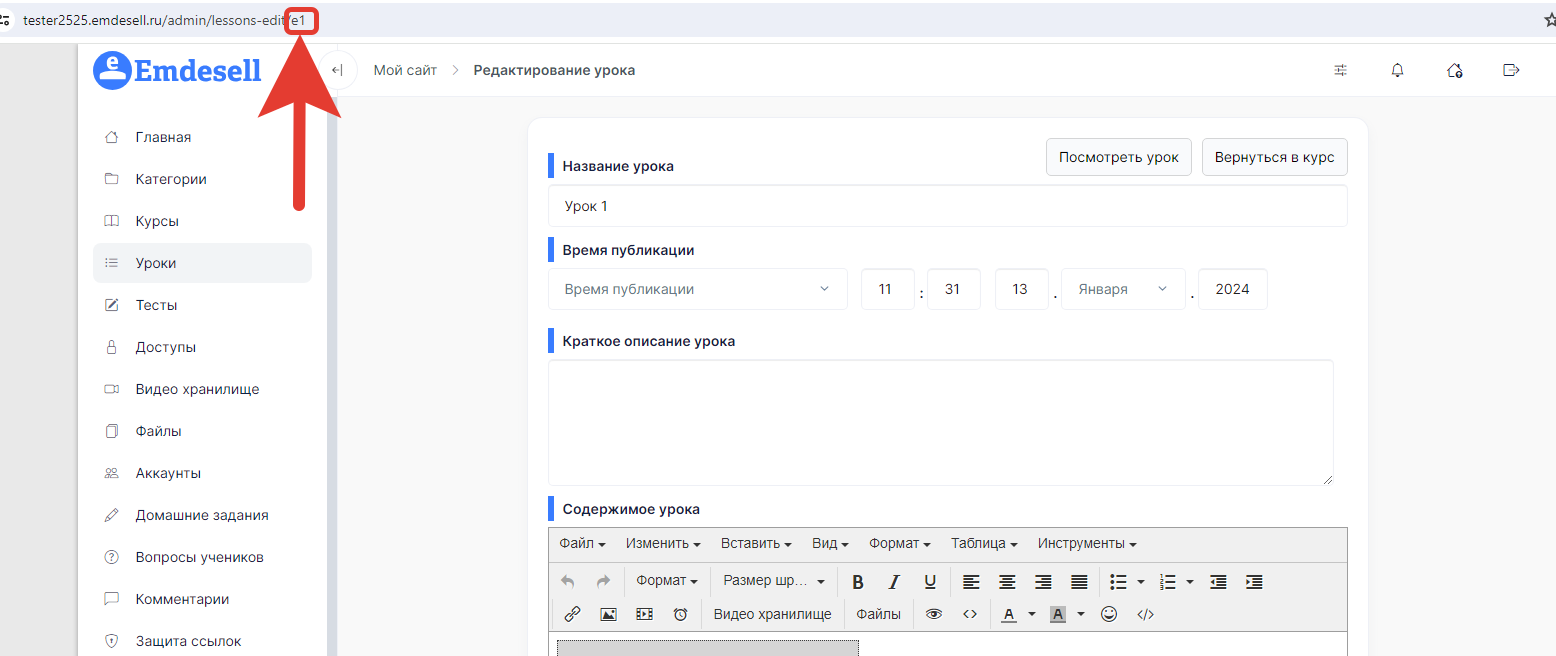Justify the text
Image resolution: width=1556 pixels, height=656 pixels.
(x=1079, y=581)
